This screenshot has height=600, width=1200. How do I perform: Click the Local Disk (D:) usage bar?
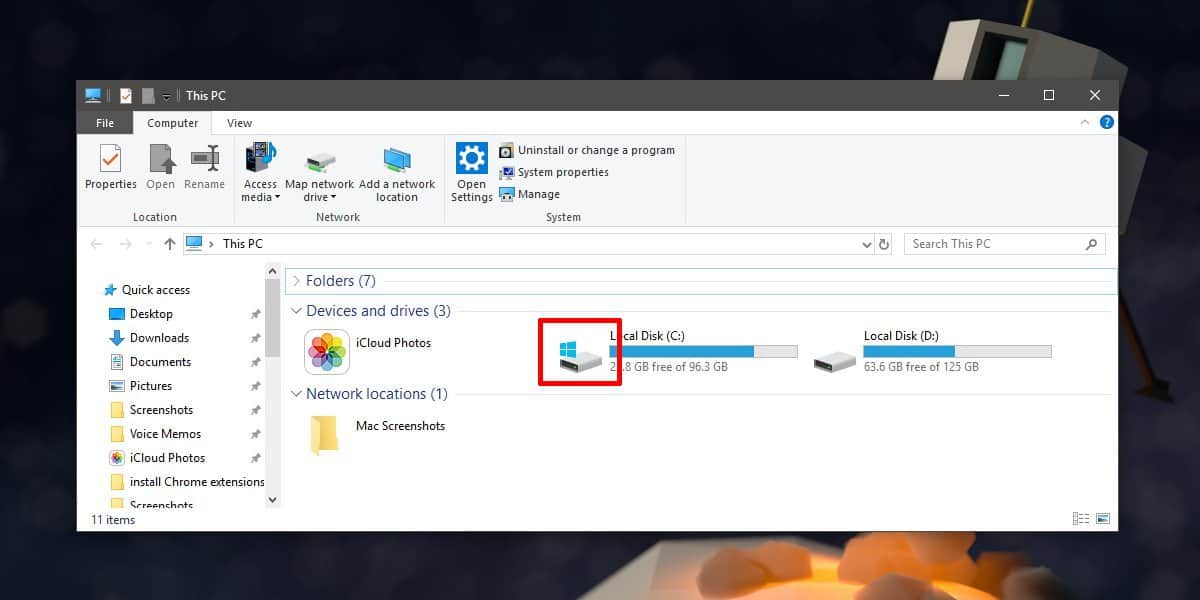(x=958, y=351)
